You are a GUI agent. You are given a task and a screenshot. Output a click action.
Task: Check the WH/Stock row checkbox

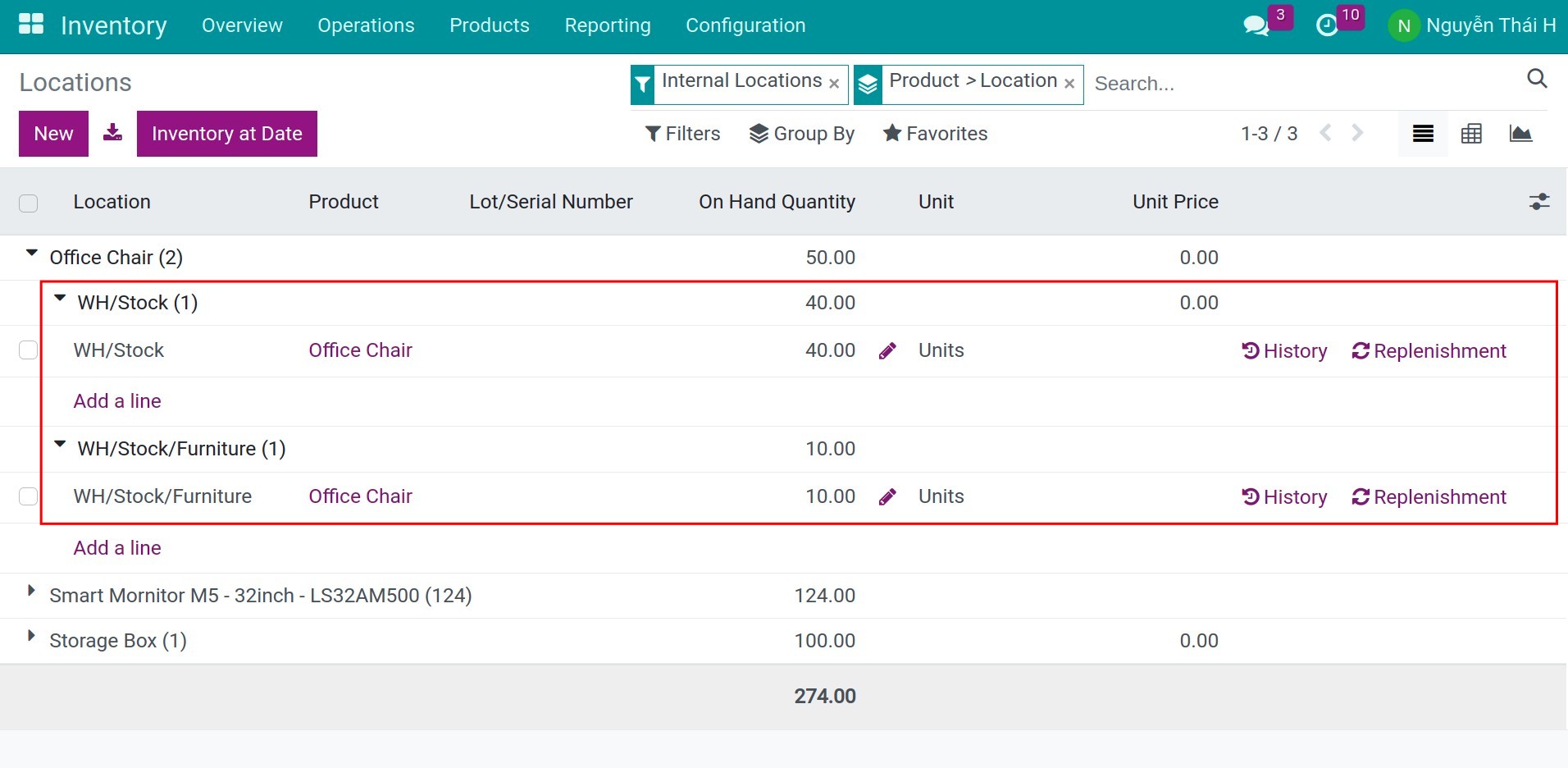28,350
